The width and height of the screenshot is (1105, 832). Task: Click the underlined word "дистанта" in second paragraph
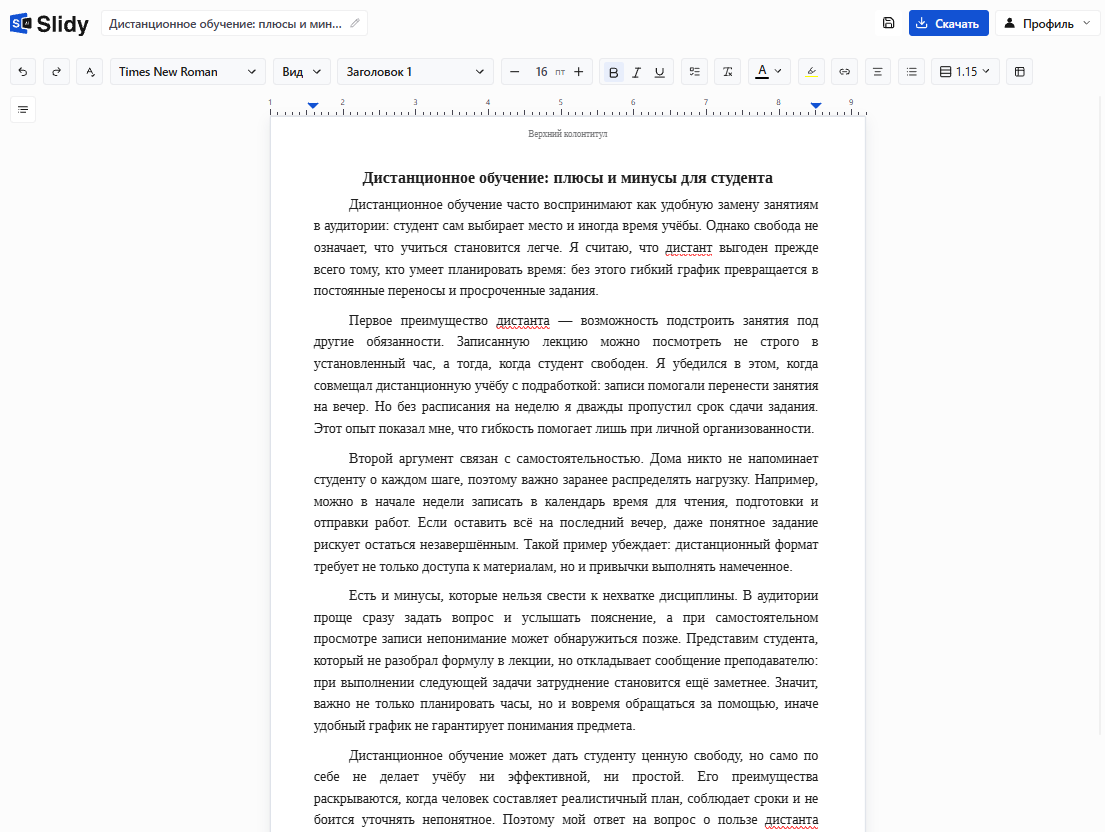[x=523, y=321]
